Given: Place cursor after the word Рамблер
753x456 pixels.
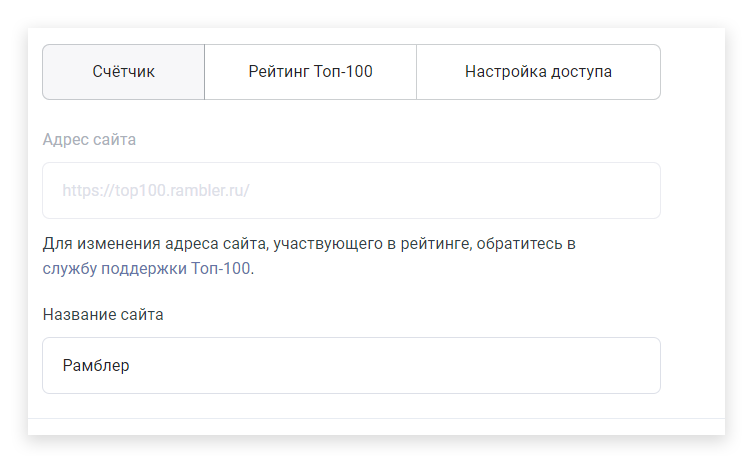Looking at the screenshot, I should (130, 366).
